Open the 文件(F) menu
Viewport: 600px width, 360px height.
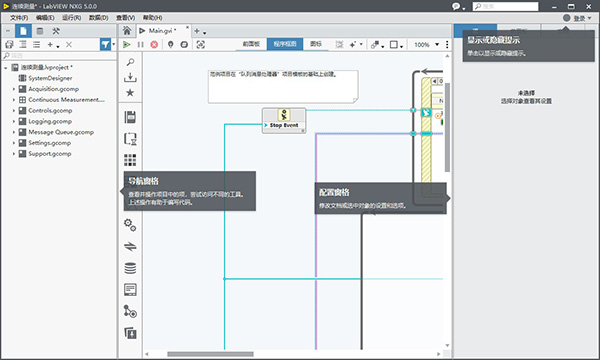tap(19, 18)
